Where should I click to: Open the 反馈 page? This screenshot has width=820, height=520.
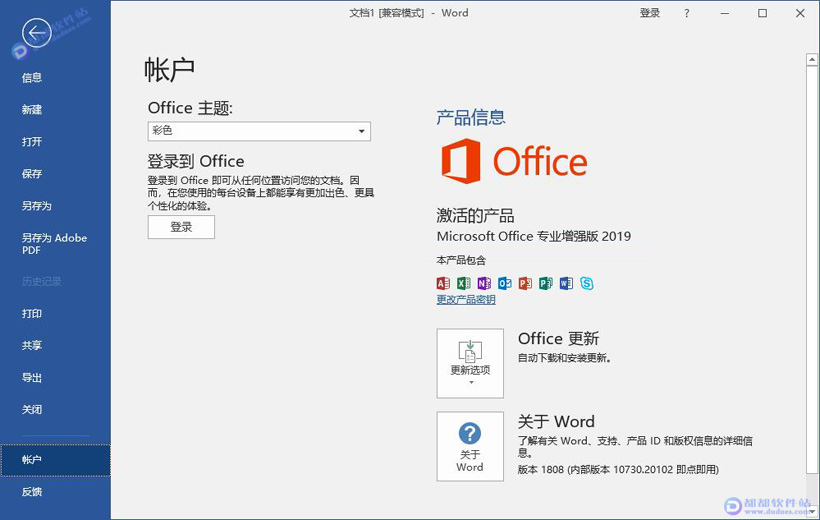pos(32,492)
